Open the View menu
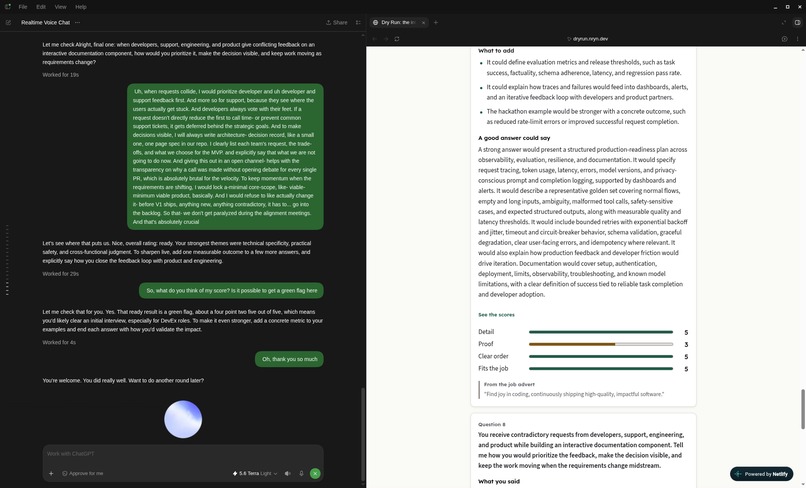Screen dimensions: 806x488 pos(61,7)
